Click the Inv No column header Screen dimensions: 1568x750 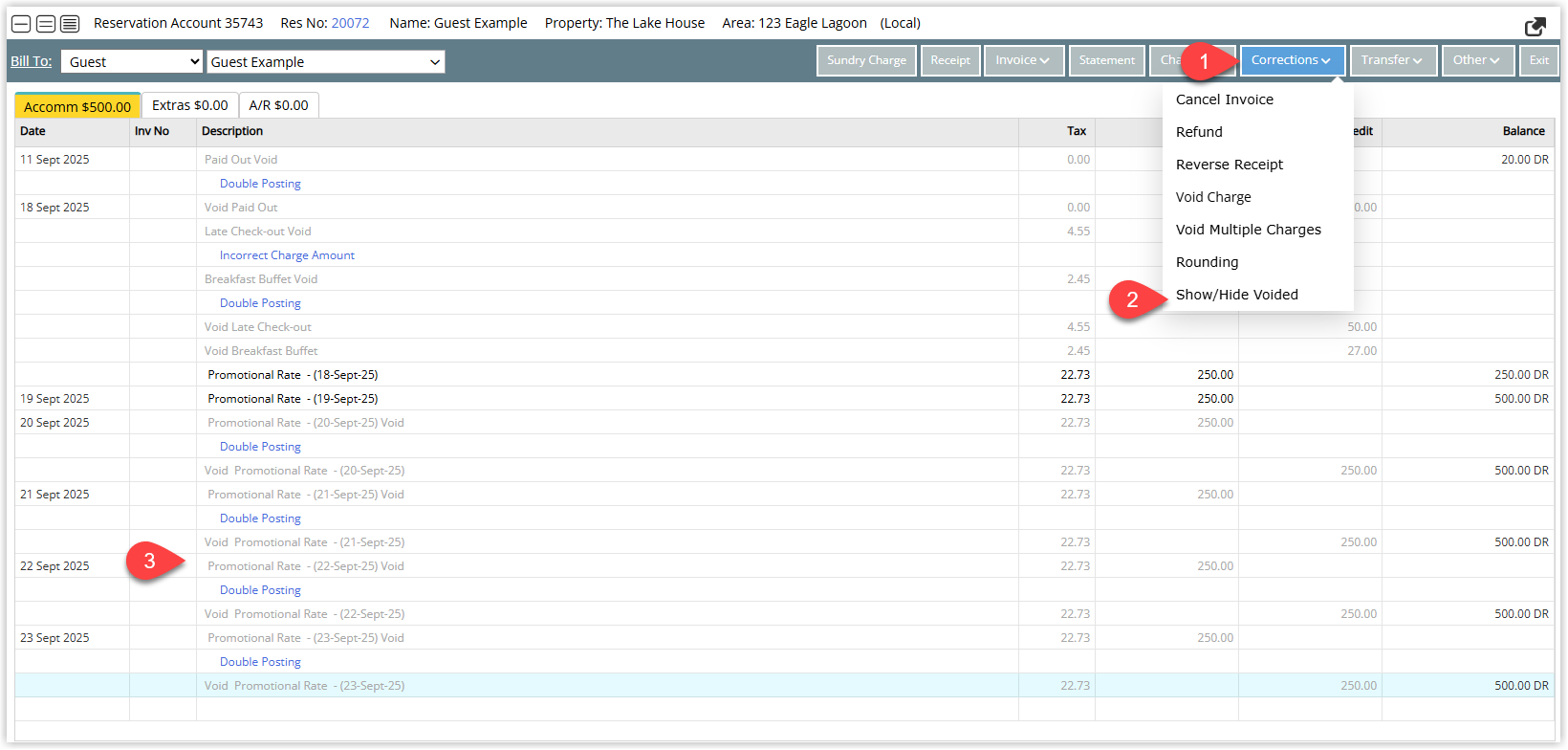(163, 132)
